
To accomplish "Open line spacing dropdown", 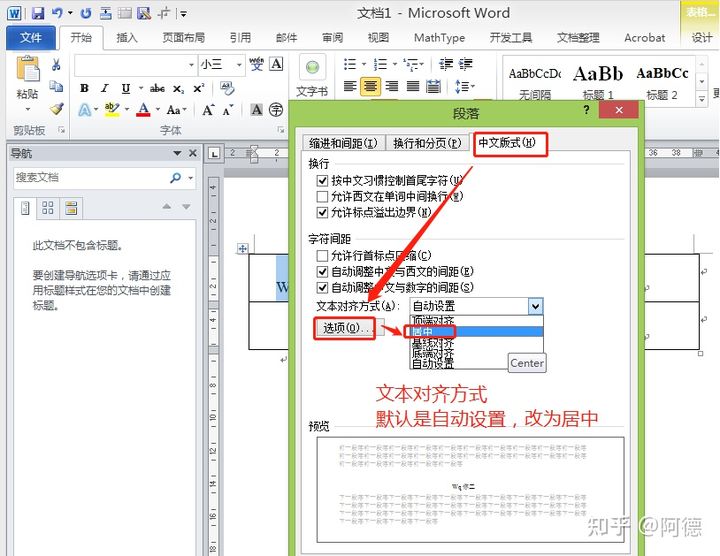I will pos(464,86).
